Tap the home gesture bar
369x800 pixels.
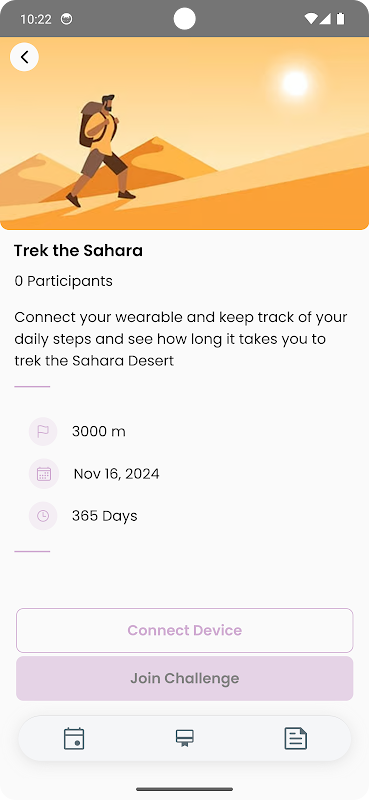click(x=184, y=789)
